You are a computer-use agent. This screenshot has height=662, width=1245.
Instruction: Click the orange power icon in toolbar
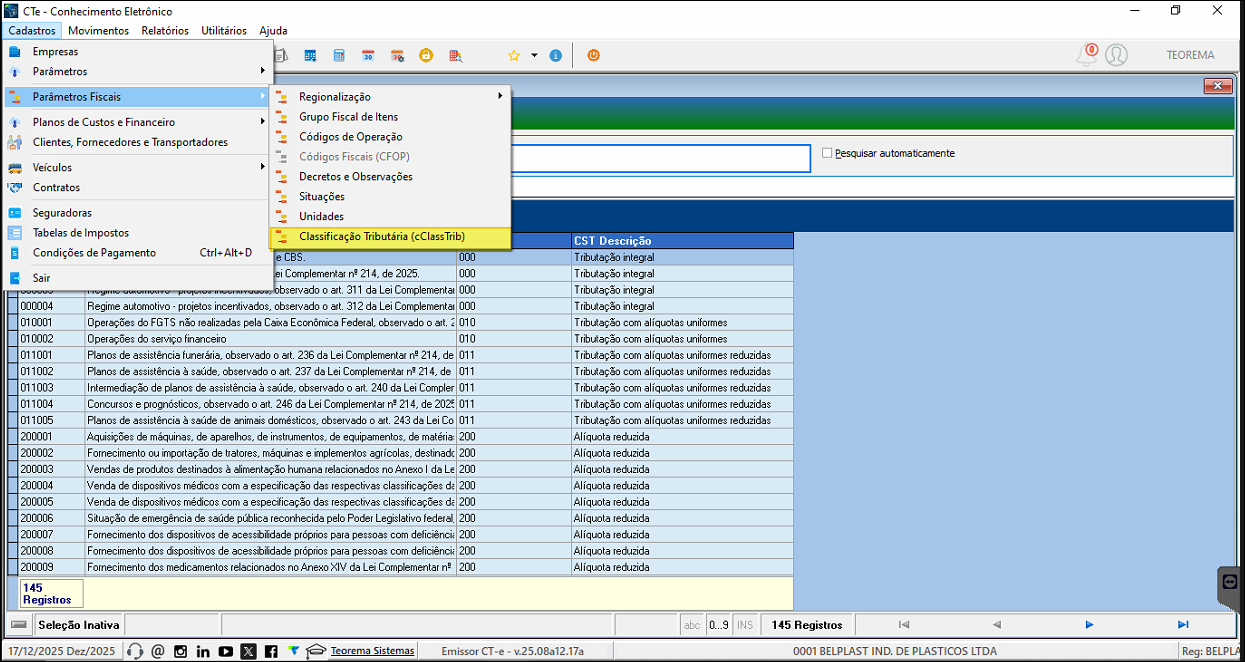click(593, 56)
